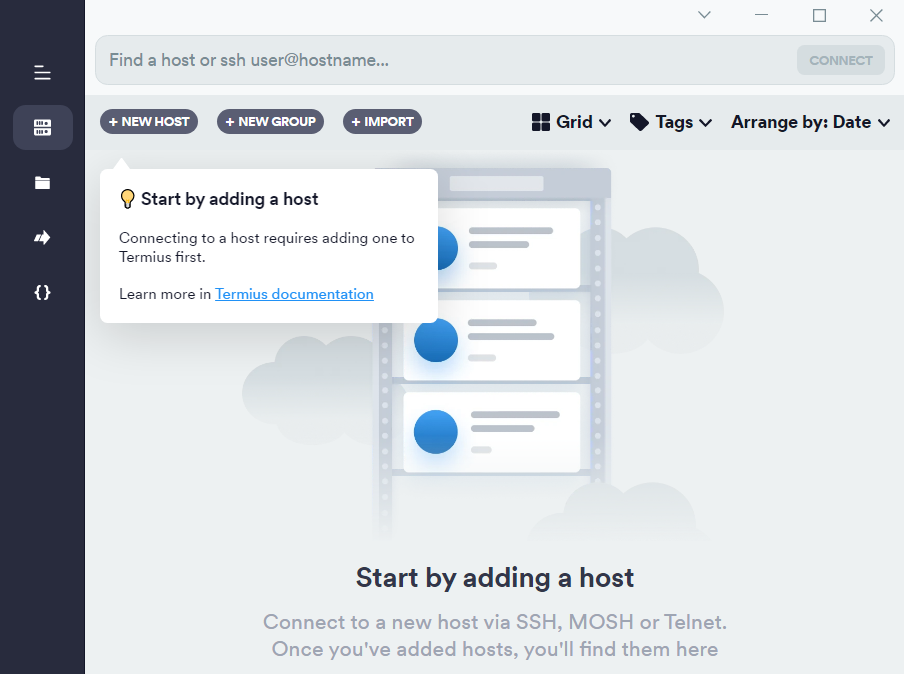The height and width of the screenshot is (674, 904).
Task: Click the + IMPORT button
Action: point(382,122)
